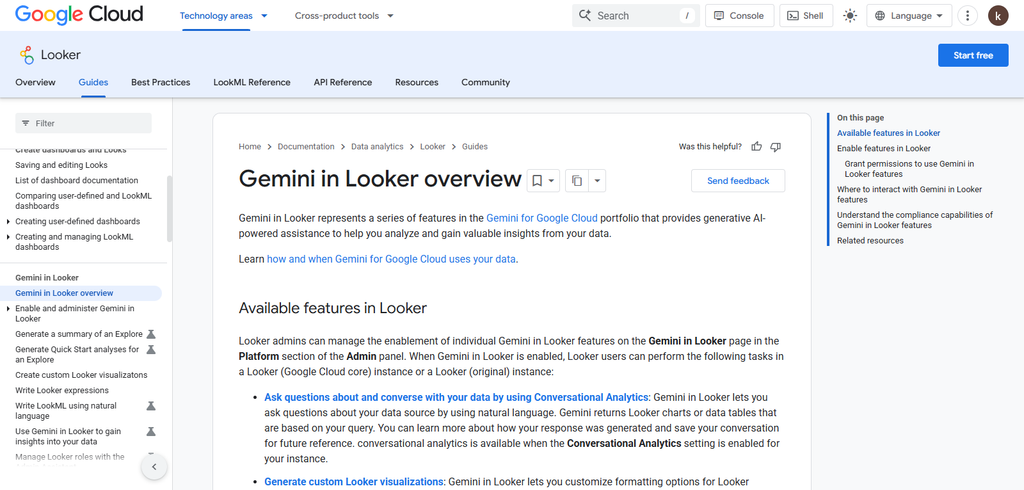Expand Creating and managing LookML dashboards item
Viewport: 1024px width, 490px height.
point(8,237)
